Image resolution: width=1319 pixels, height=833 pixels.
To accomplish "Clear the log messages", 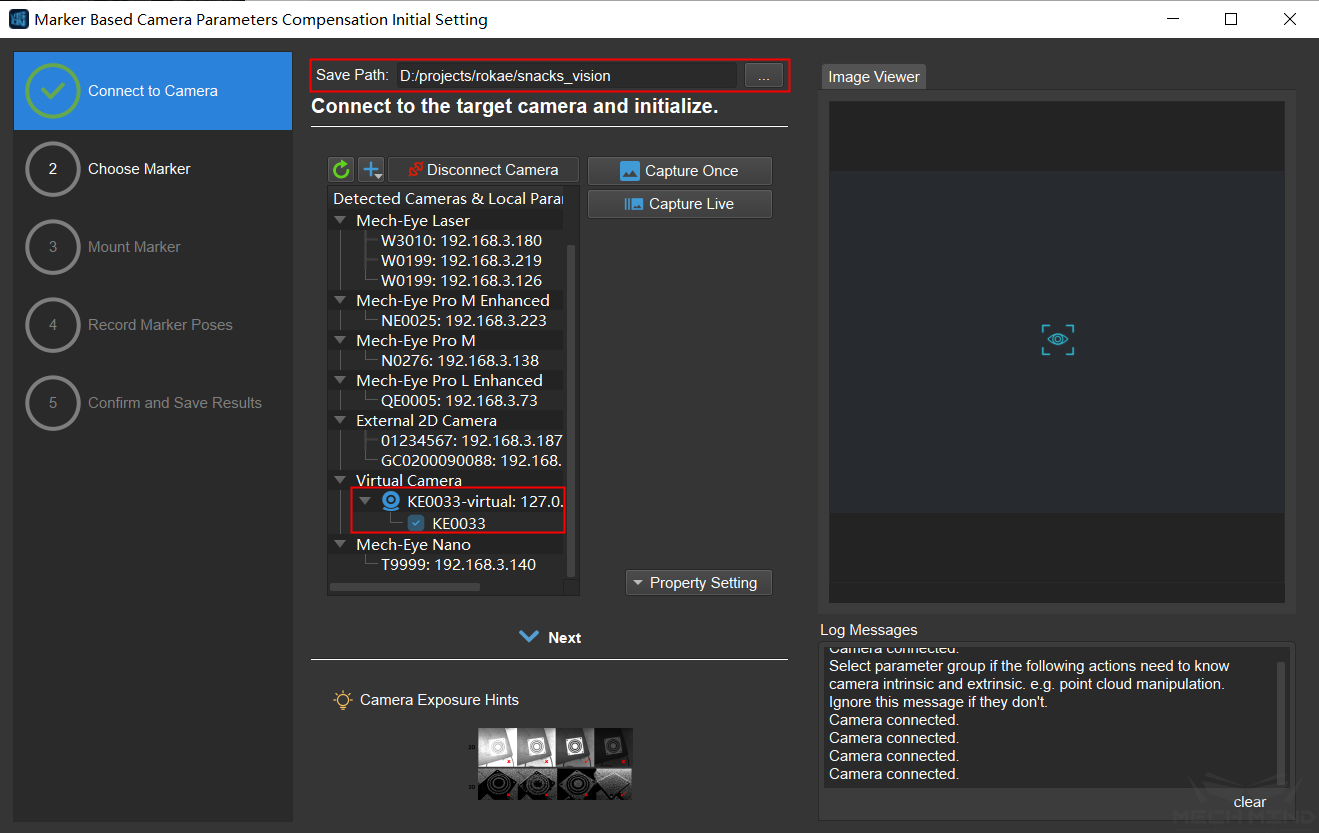I will 1249,802.
